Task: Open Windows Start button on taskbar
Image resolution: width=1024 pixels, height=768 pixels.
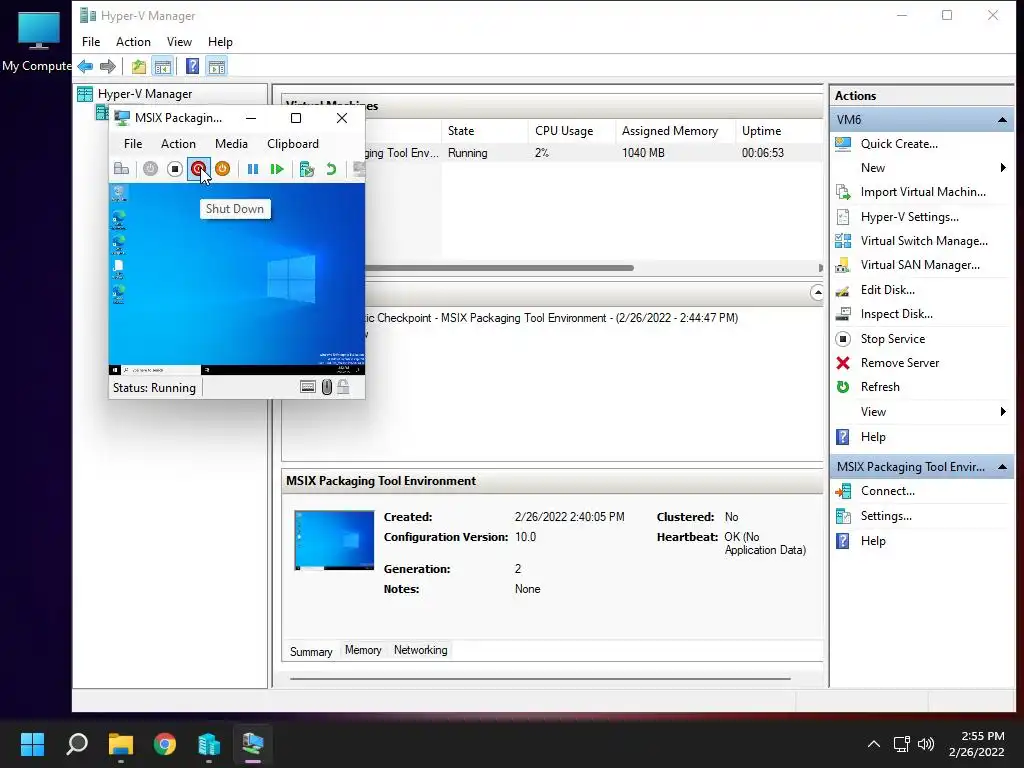Action: (x=32, y=744)
